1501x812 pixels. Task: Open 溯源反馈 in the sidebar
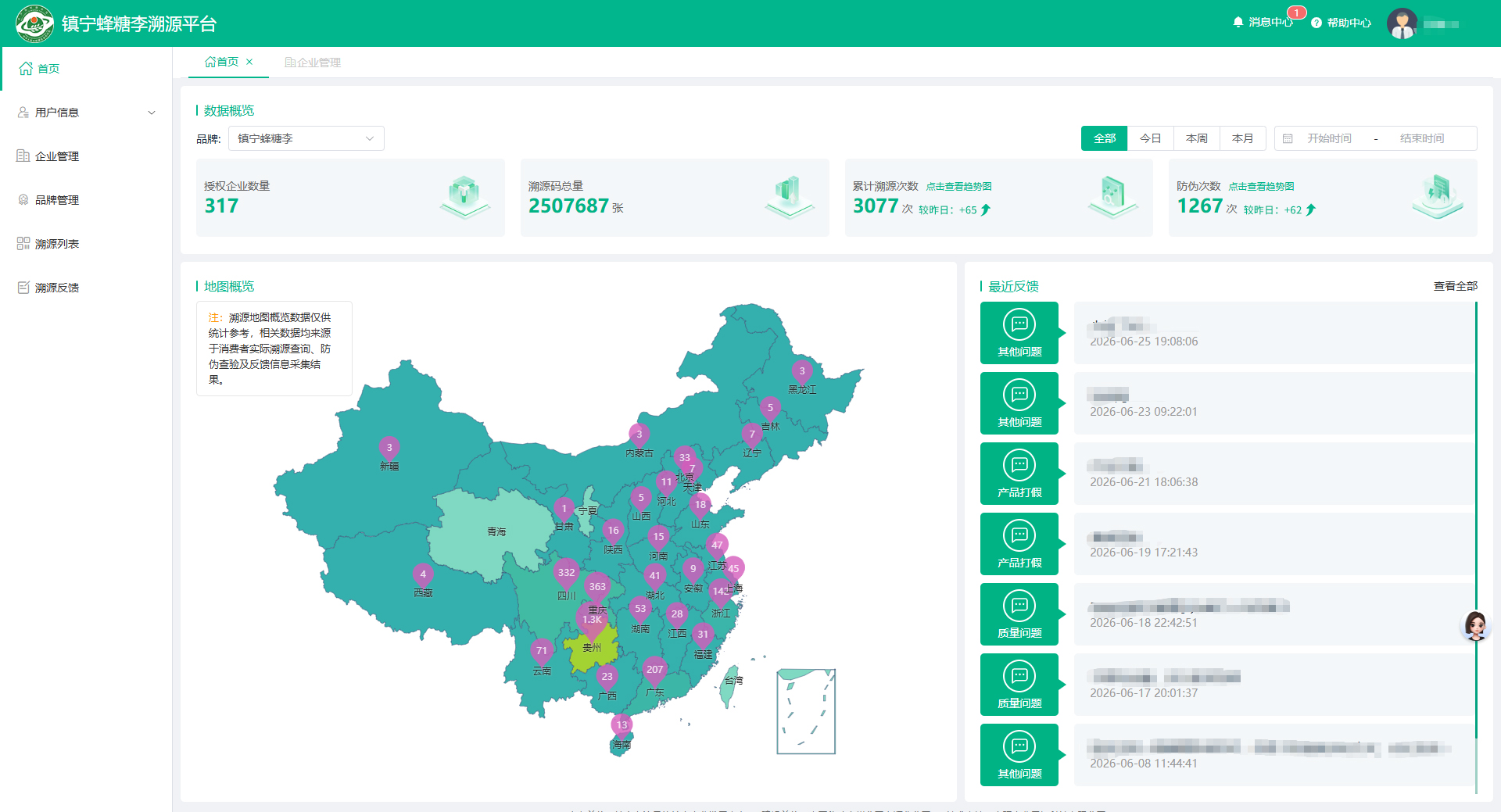click(x=86, y=288)
